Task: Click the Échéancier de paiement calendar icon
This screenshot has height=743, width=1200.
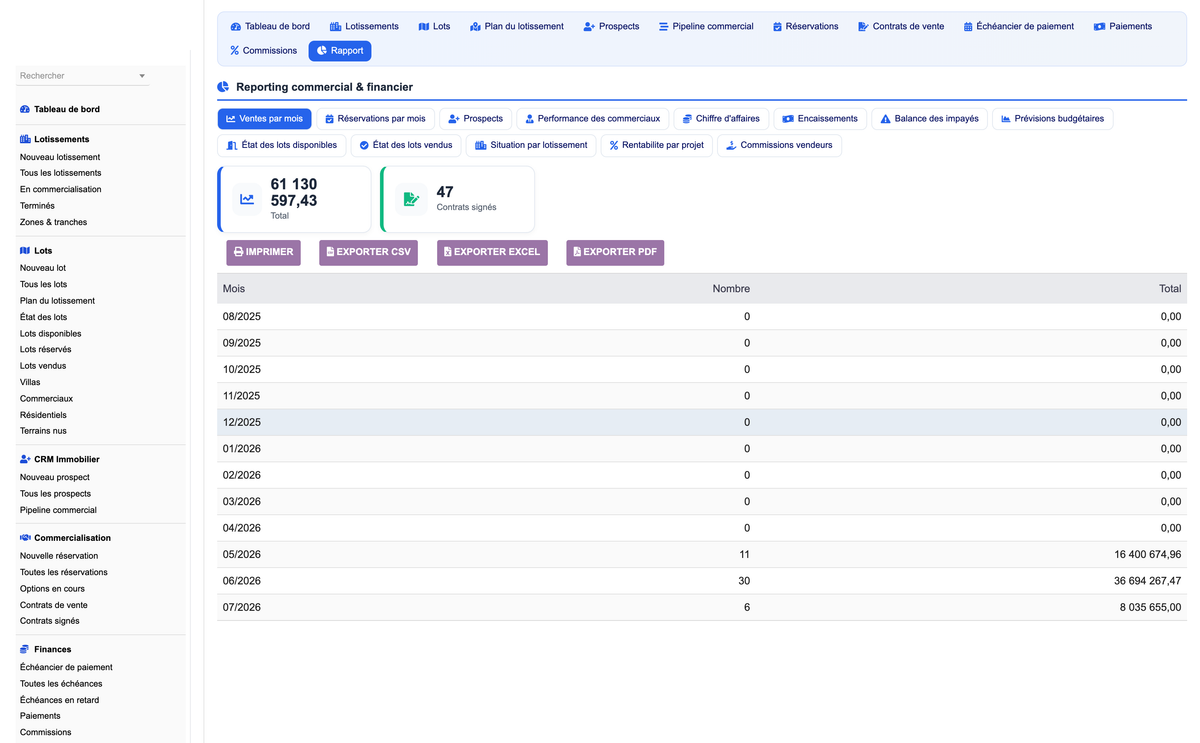Action: tap(968, 27)
